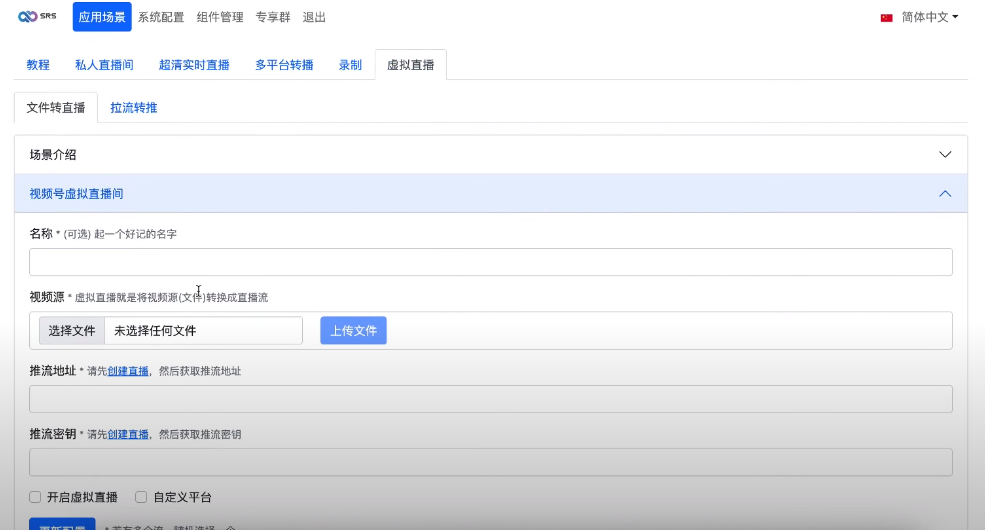The width and height of the screenshot is (985, 530).
Task: Click the 名称 text input field
Action: 490,262
